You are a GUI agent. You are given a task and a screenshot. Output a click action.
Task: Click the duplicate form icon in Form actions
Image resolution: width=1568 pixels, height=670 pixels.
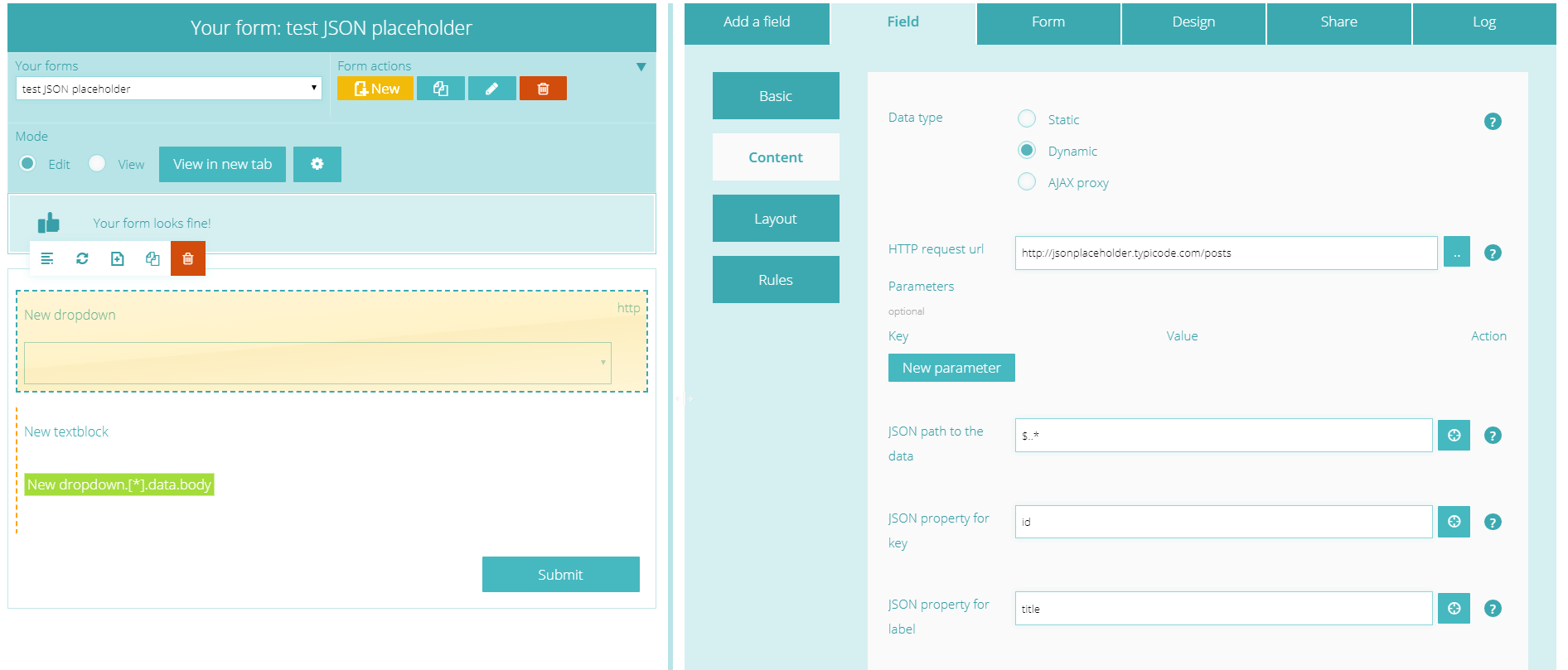click(440, 89)
